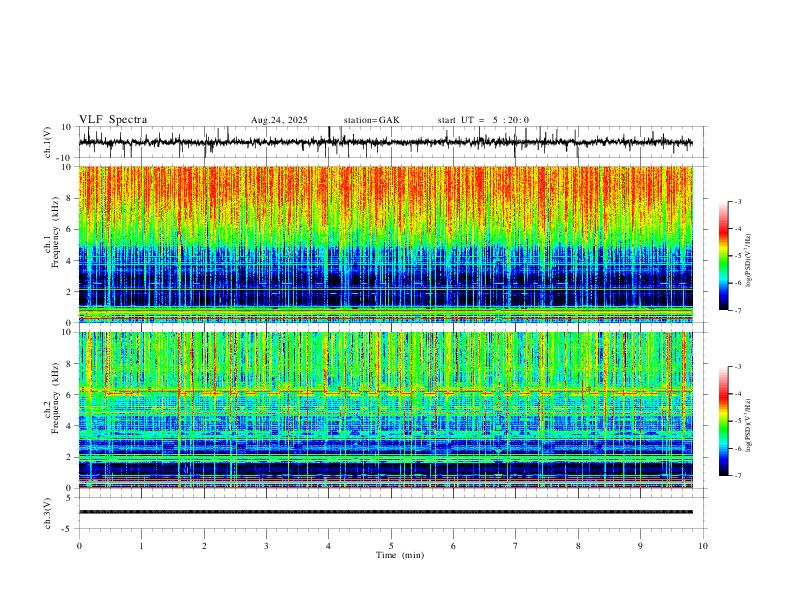Click the log(PSD) label beside ch.2 color bar
The image size is (792, 612).
(748, 426)
